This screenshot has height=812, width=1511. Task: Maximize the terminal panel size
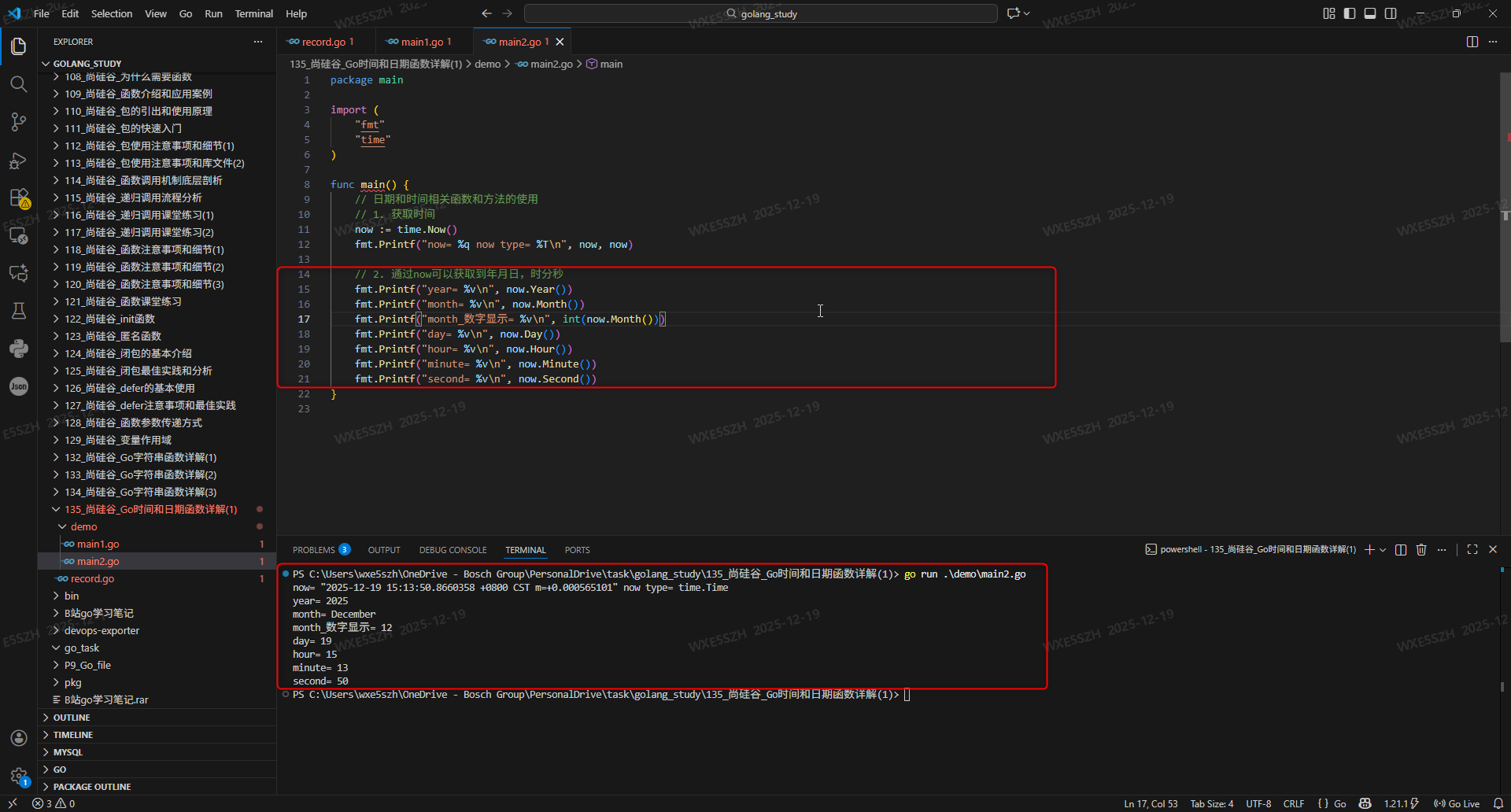pos(1472,550)
